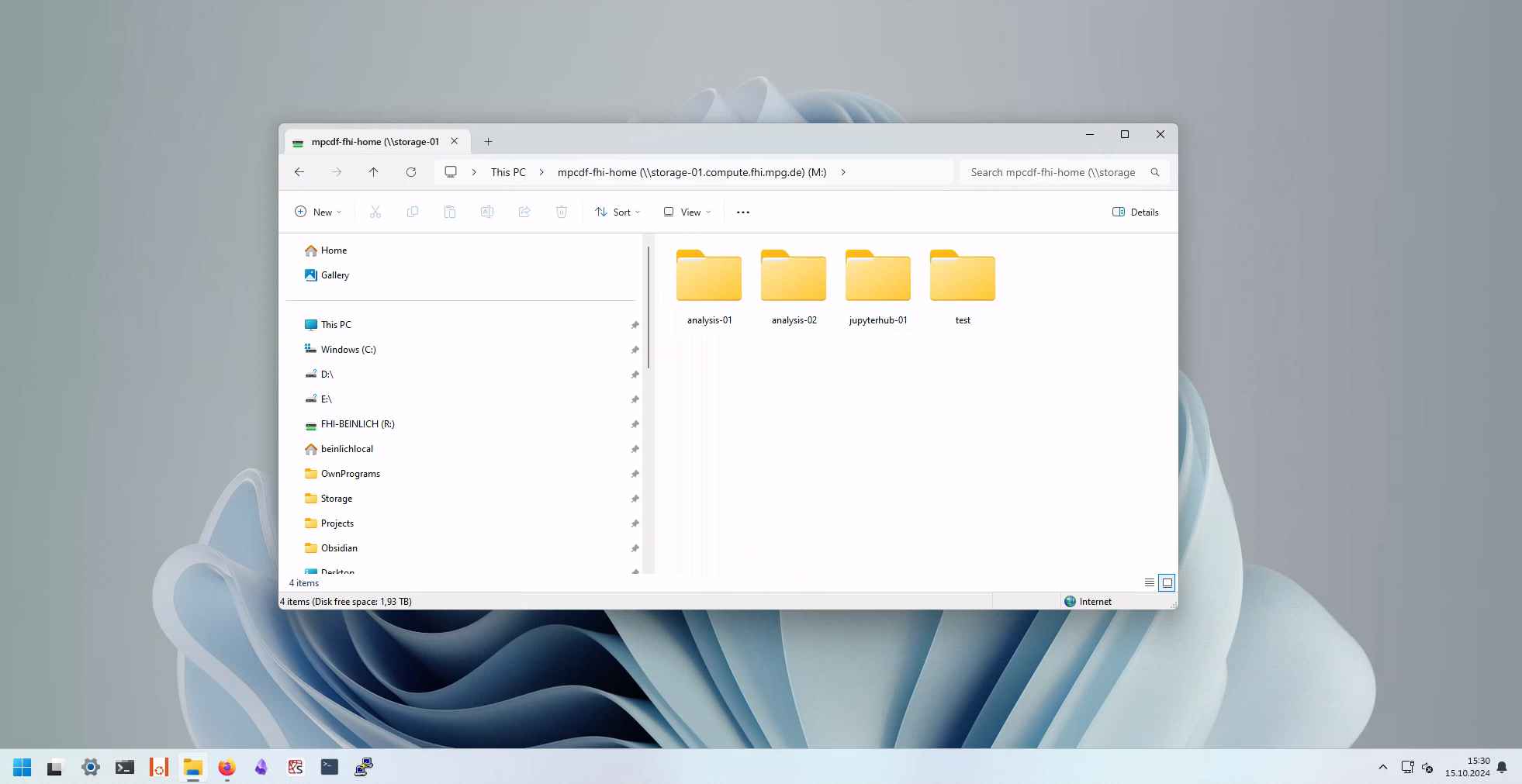Screen dimensions: 1522x784
Task: Show hidden system tray icons
Action: 1382,767
